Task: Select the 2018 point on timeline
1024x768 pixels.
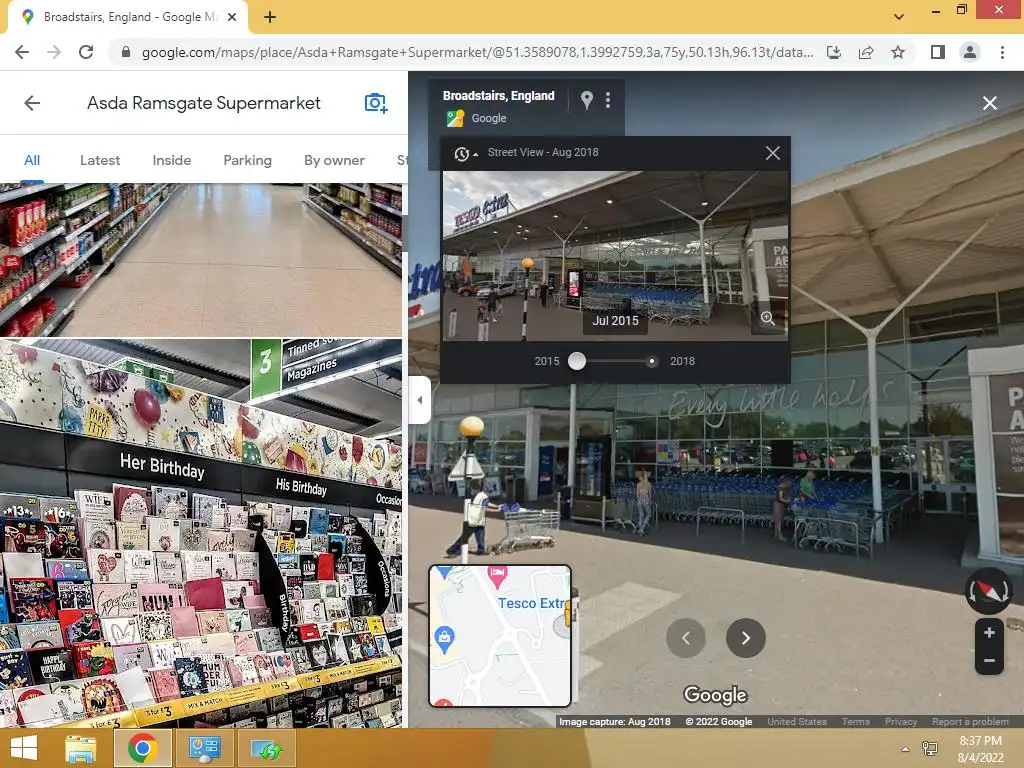Action: (652, 361)
